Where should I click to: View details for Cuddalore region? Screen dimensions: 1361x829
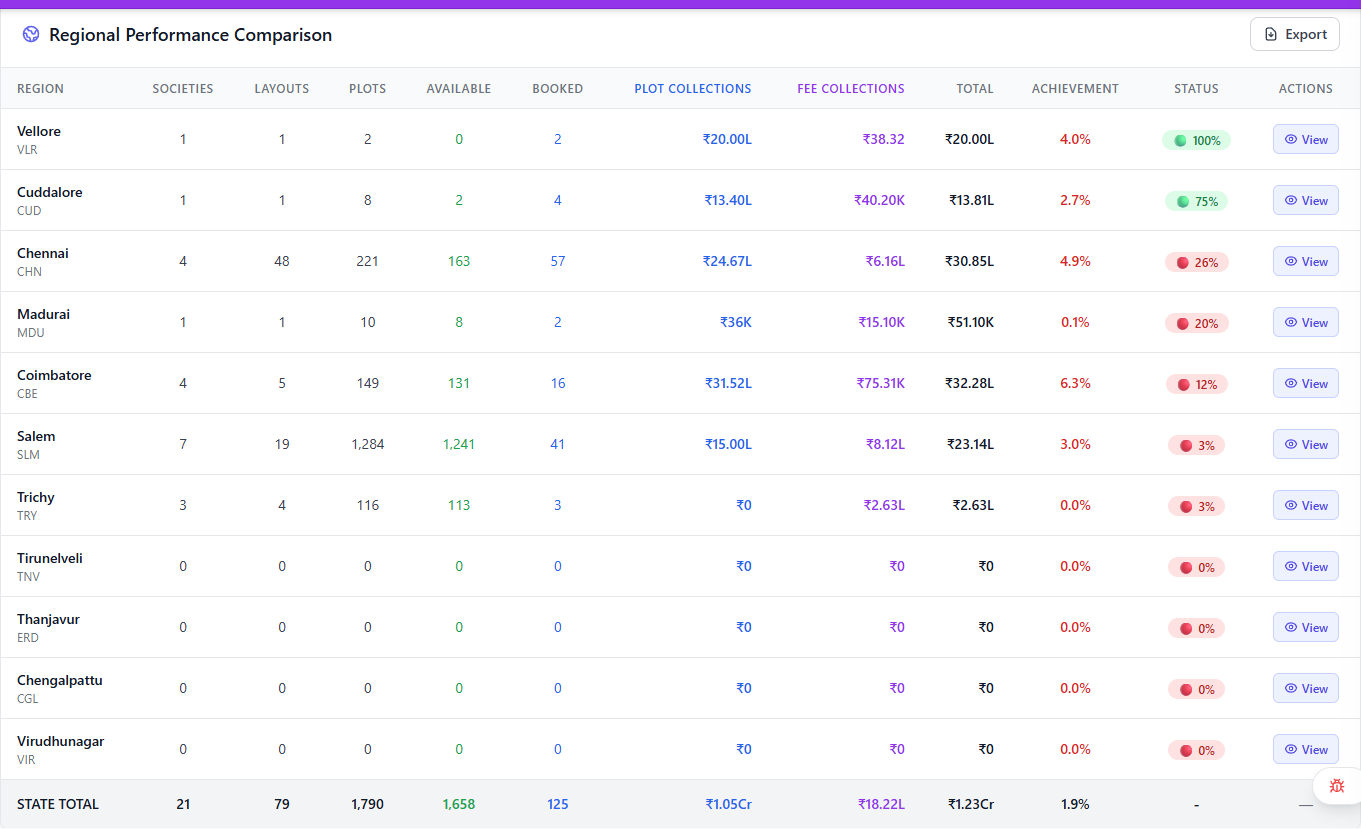(1305, 201)
